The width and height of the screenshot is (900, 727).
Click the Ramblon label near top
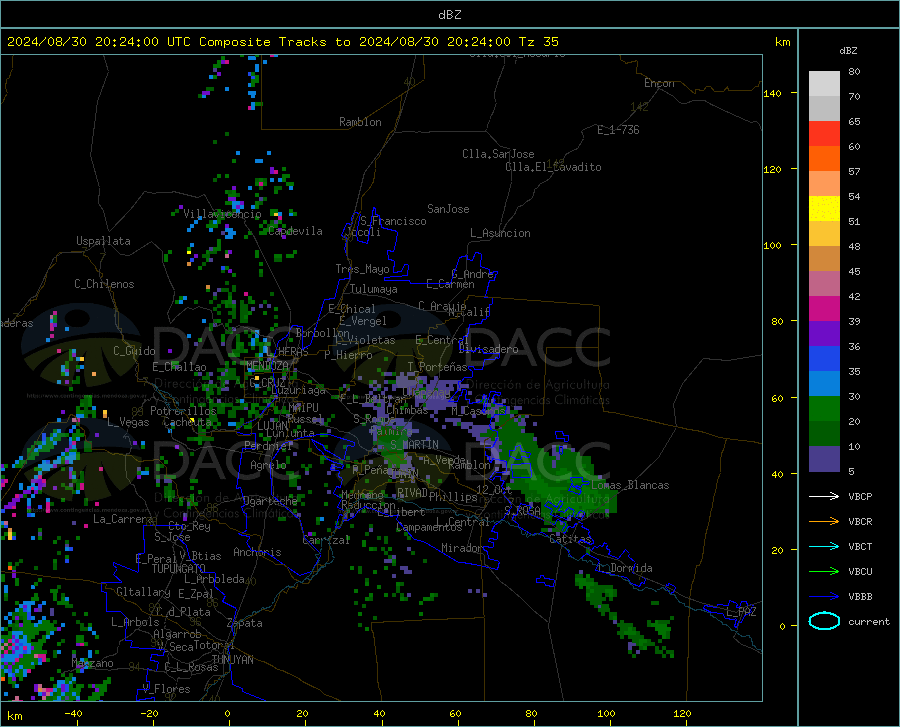coord(360,122)
